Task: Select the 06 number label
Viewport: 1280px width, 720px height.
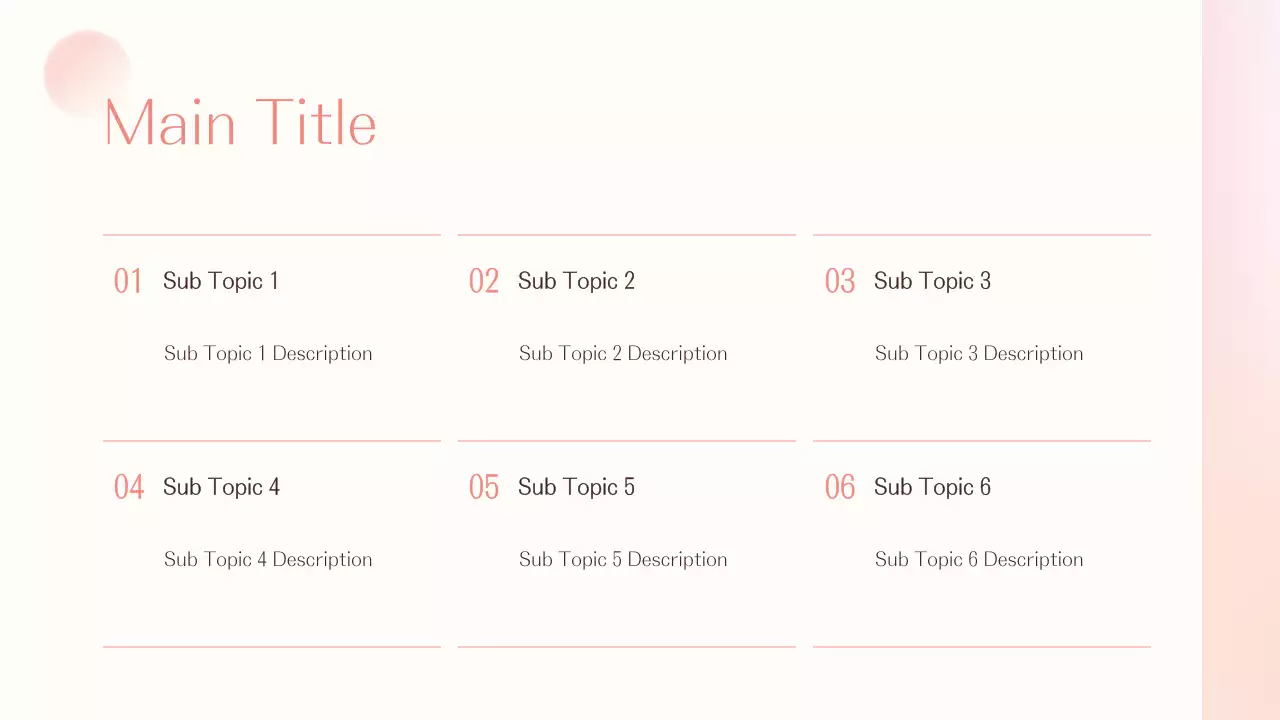Action: coord(840,487)
